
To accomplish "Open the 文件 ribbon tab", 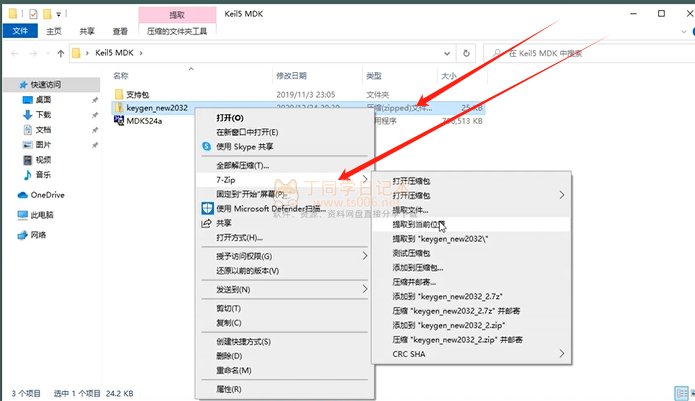I will click(19, 31).
